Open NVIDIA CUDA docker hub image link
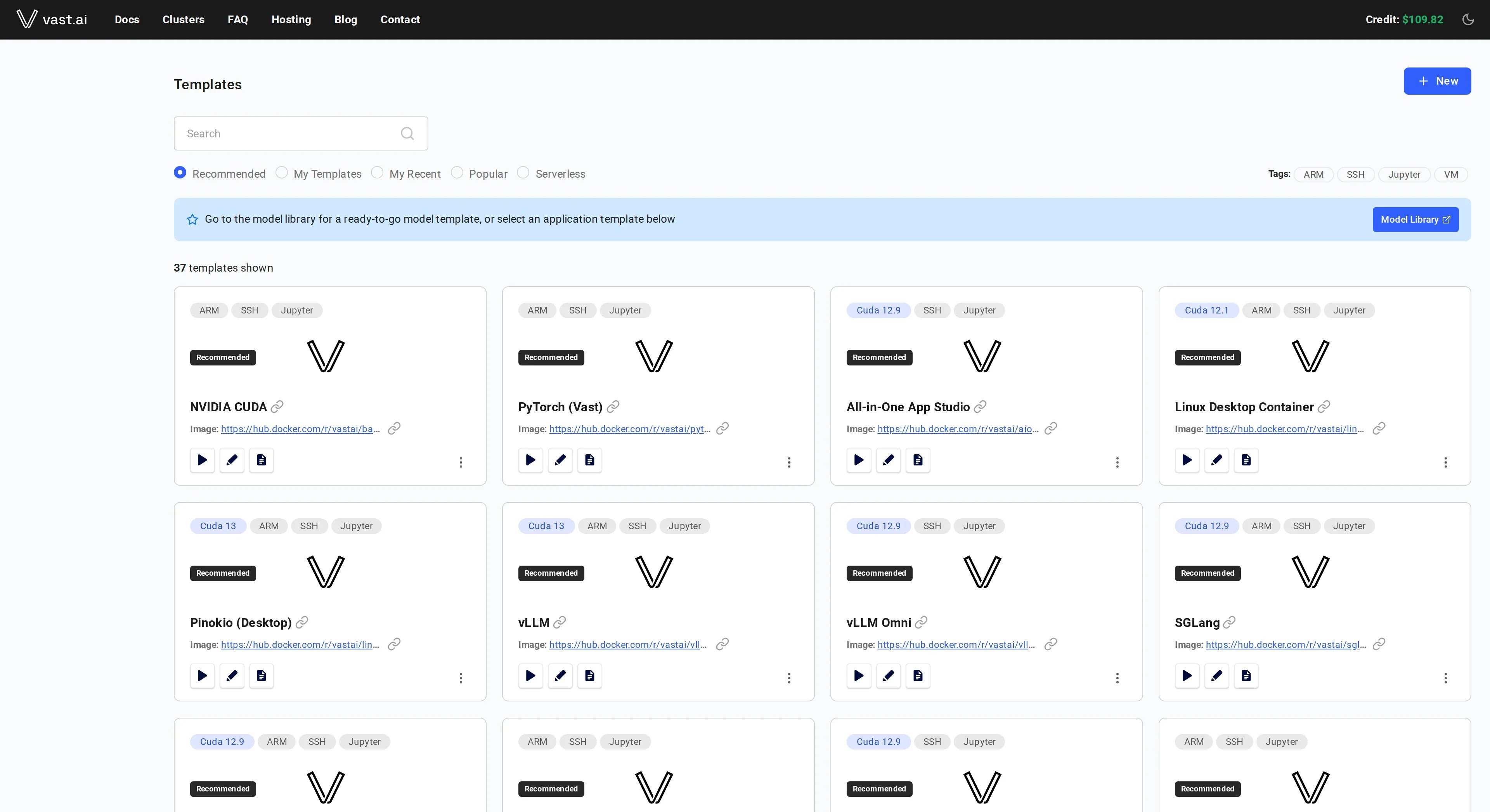The image size is (1490, 812). pos(300,429)
